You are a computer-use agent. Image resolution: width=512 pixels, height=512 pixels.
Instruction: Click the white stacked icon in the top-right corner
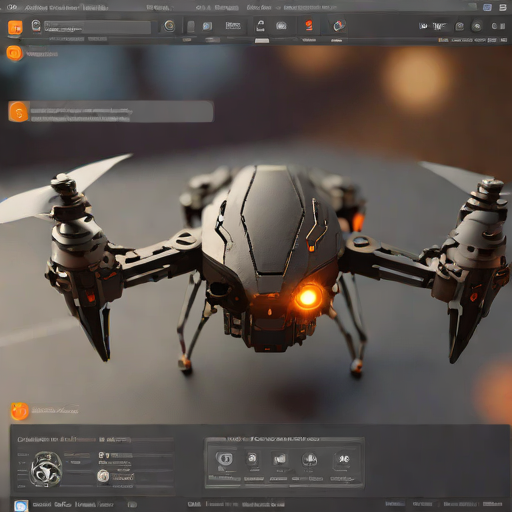pos(503,7)
